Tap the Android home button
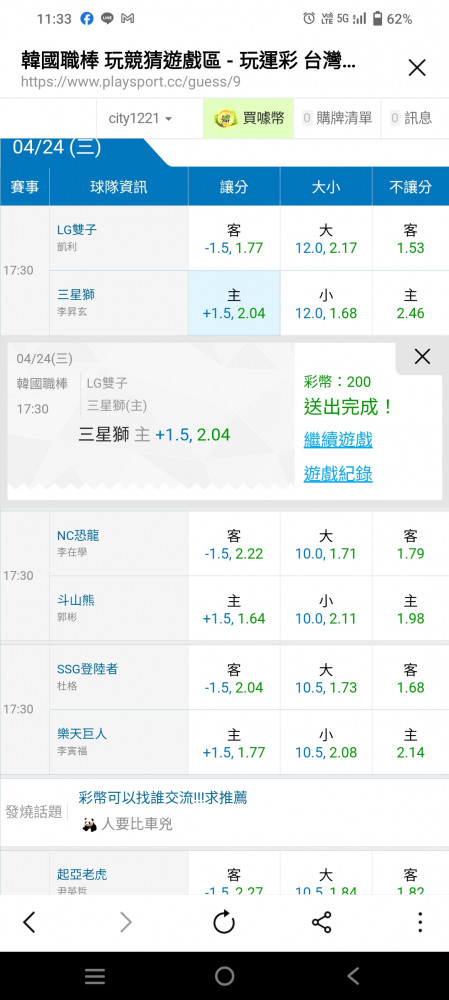This screenshot has width=449, height=1000. coord(224,976)
